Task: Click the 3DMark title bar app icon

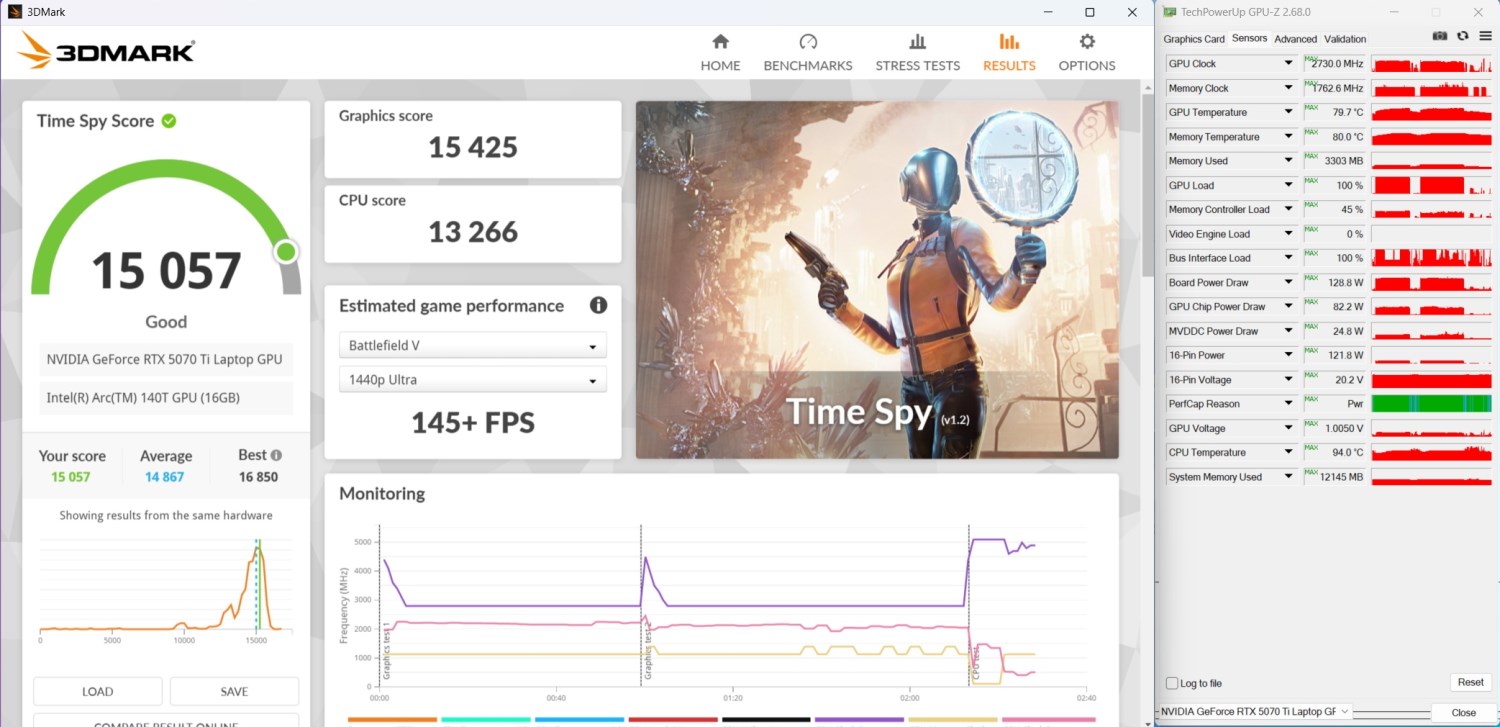Action: coord(15,12)
